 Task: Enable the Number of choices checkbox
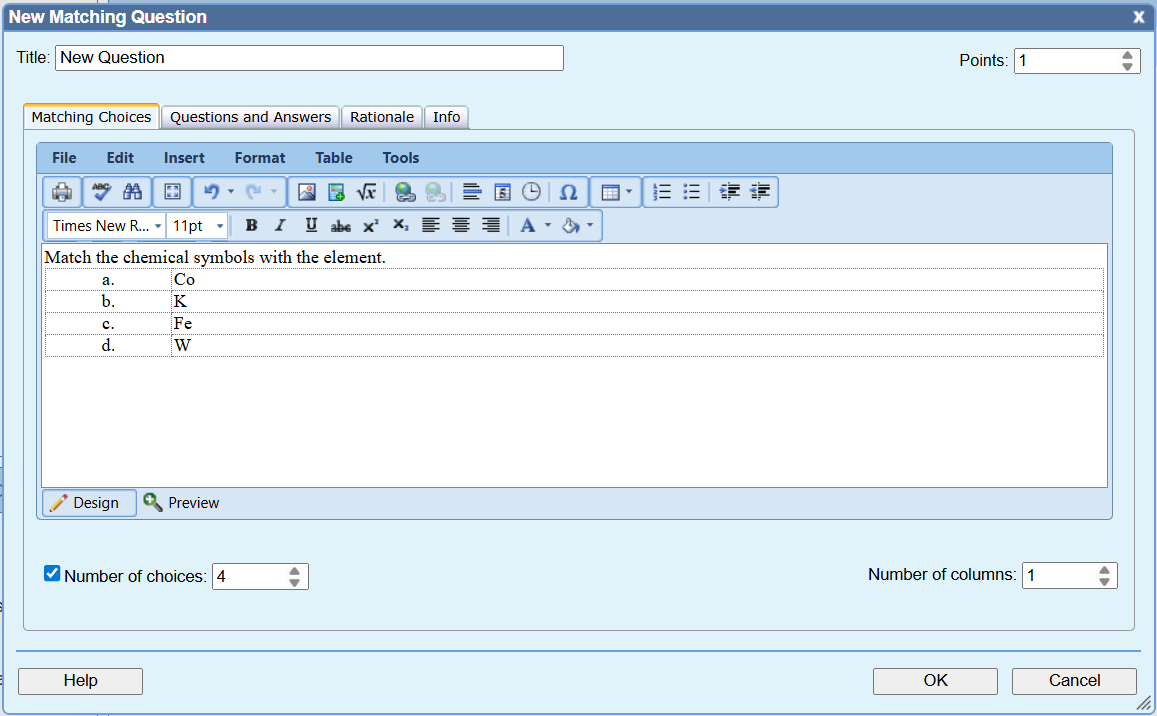click(x=51, y=572)
